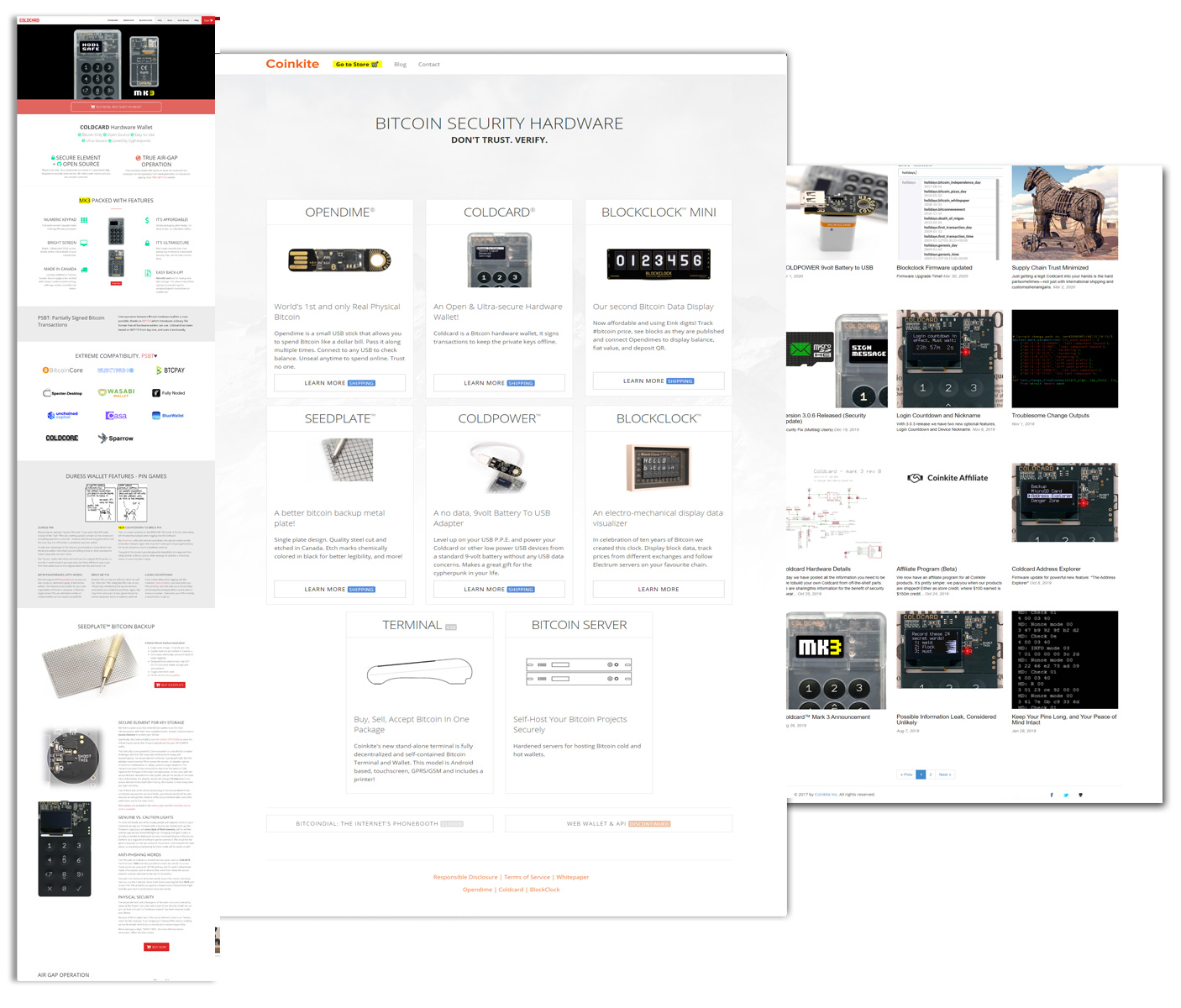Click the Numeric Keypad grid icon

click(x=84, y=220)
